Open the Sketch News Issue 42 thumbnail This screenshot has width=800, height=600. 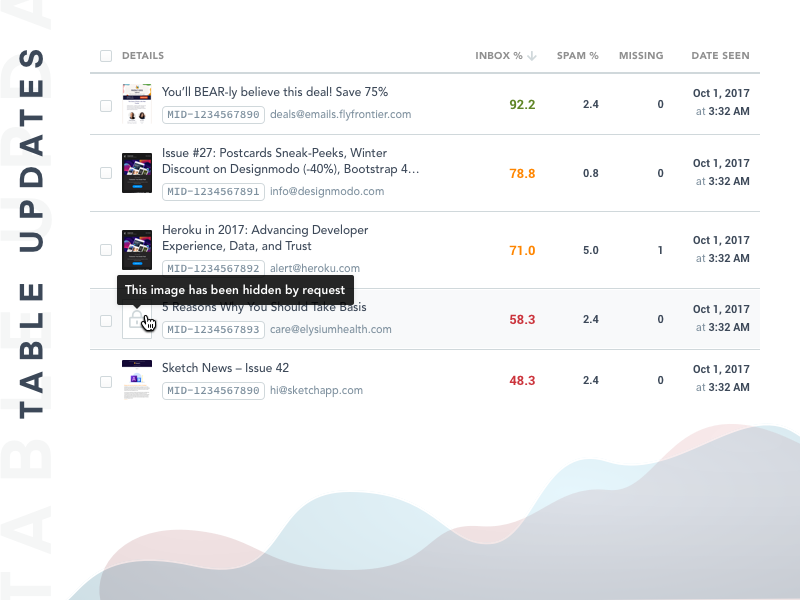click(x=137, y=380)
